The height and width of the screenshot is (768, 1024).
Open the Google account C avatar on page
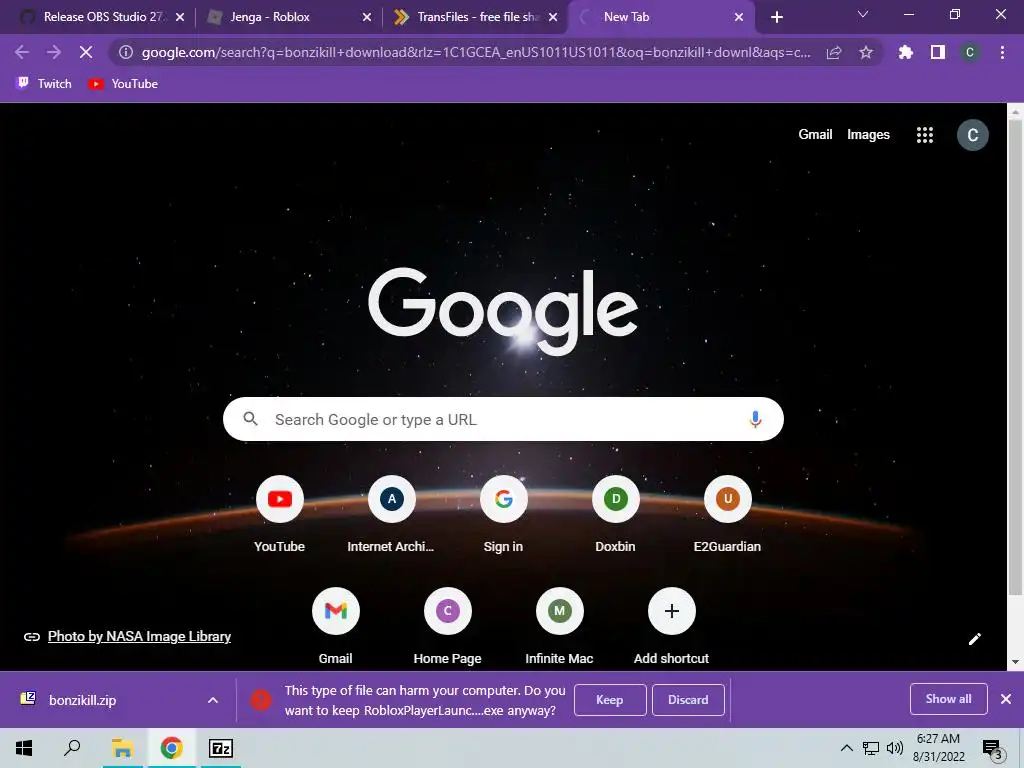point(972,135)
